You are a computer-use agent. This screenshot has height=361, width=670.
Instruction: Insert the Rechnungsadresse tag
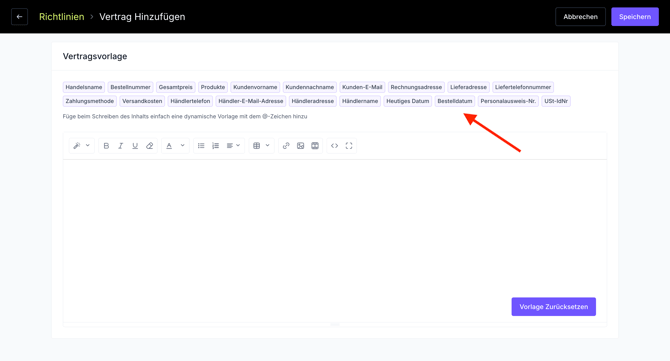pos(416,87)
